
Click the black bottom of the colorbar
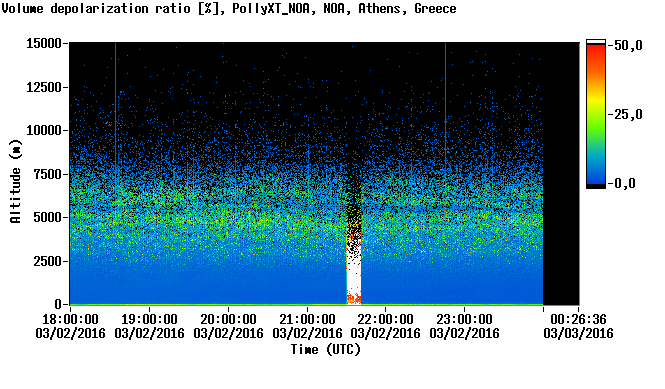596,186
